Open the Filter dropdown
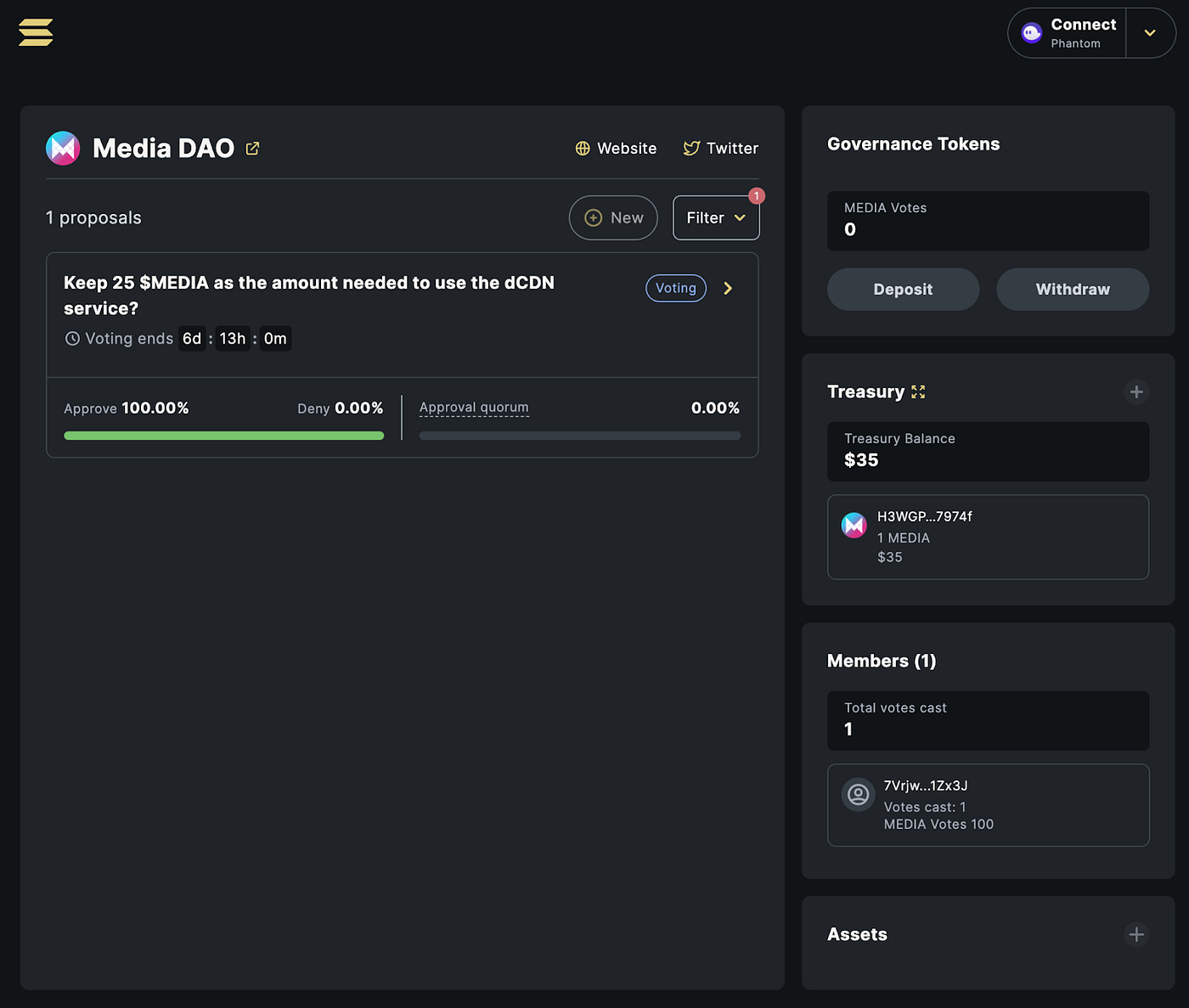 (x=716, y=217)
